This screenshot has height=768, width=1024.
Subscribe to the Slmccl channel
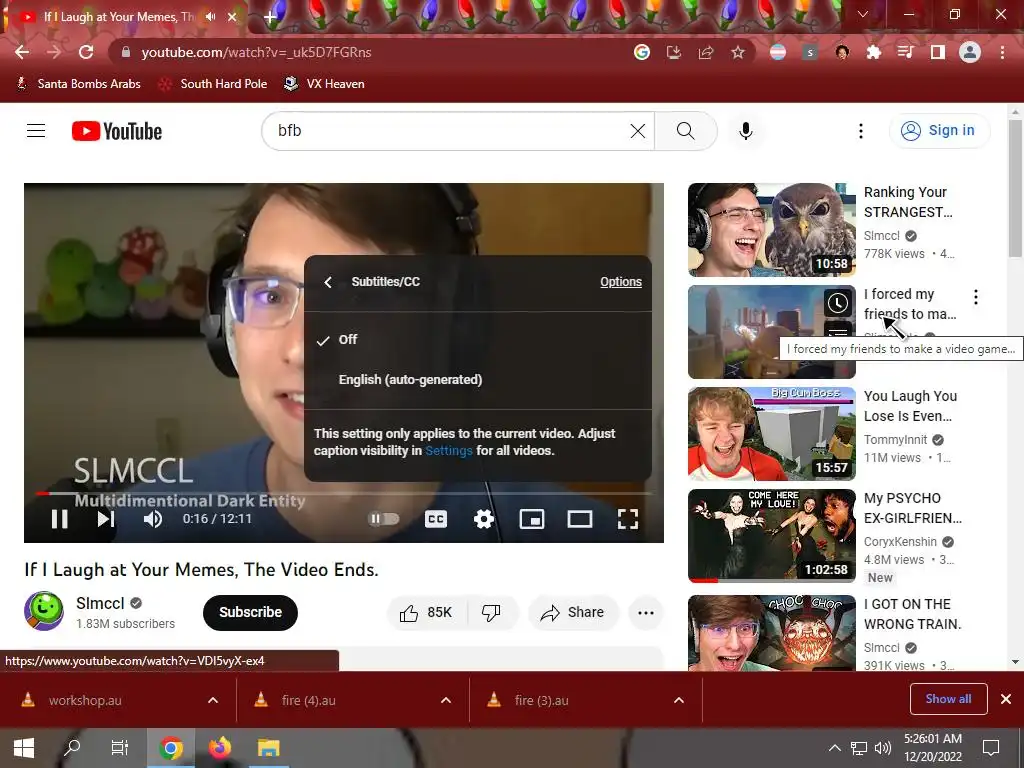click(250, 613)
